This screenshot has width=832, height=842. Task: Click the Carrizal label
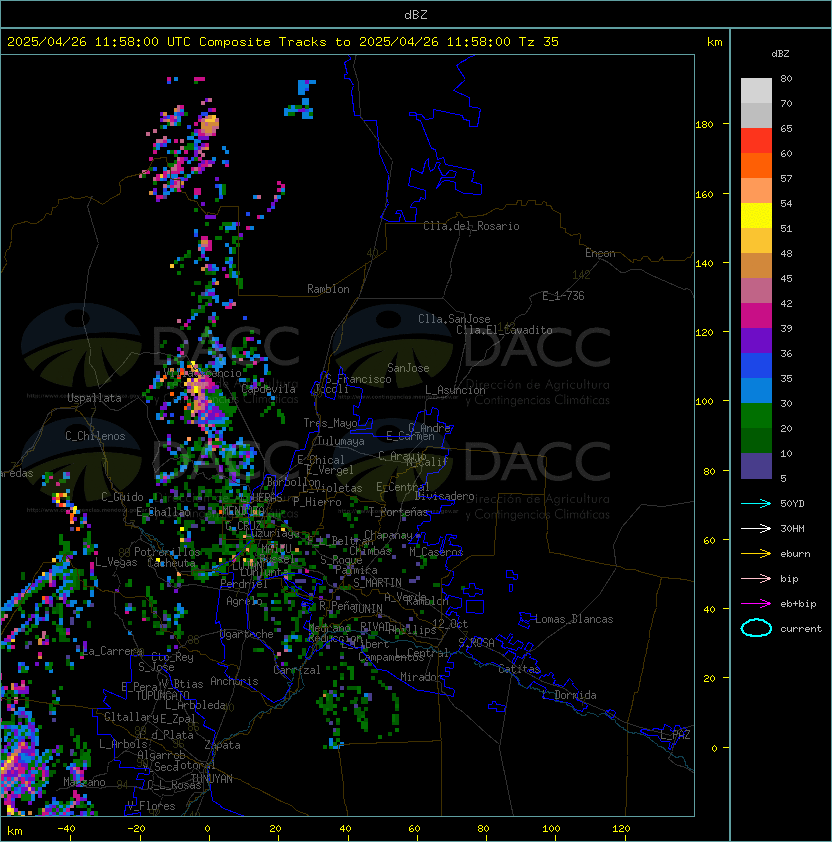(x=296, y=670)
